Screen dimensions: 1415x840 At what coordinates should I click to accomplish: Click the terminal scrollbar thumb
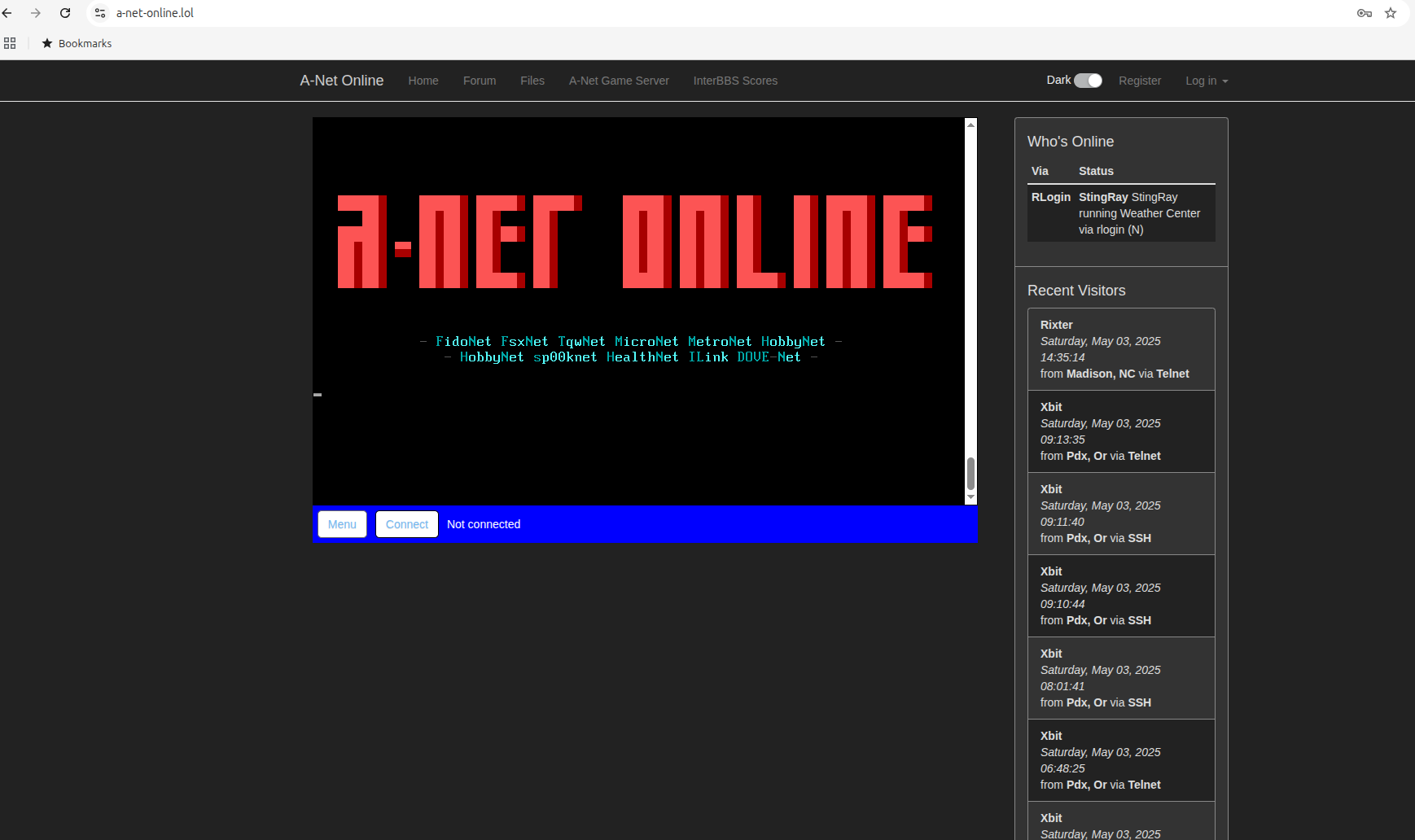coord(970,474)
